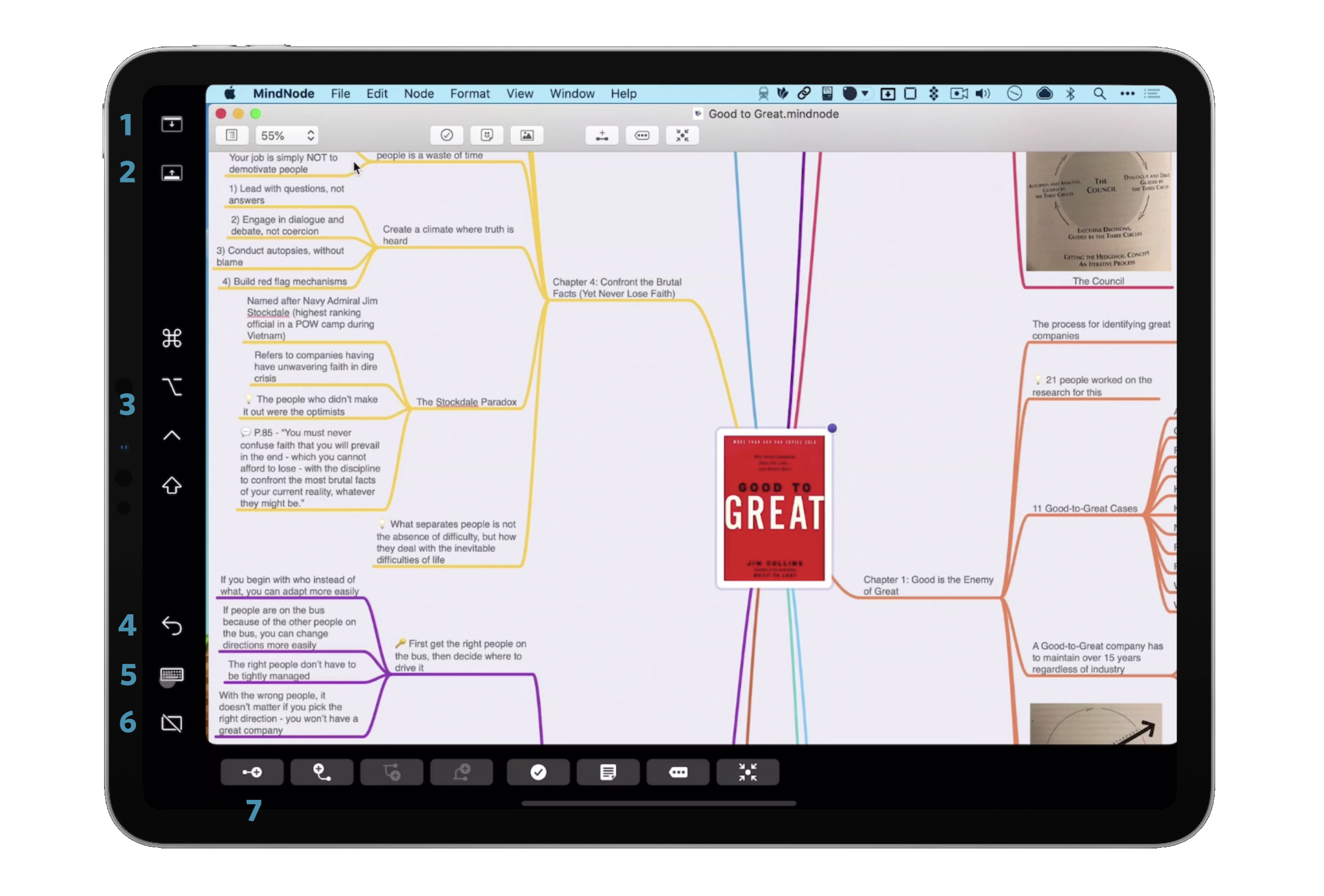Select node 'Create a climate where truth is heard'
Image resolution: width=1324 pixels, height=896 pixels.
click(448, 235)
